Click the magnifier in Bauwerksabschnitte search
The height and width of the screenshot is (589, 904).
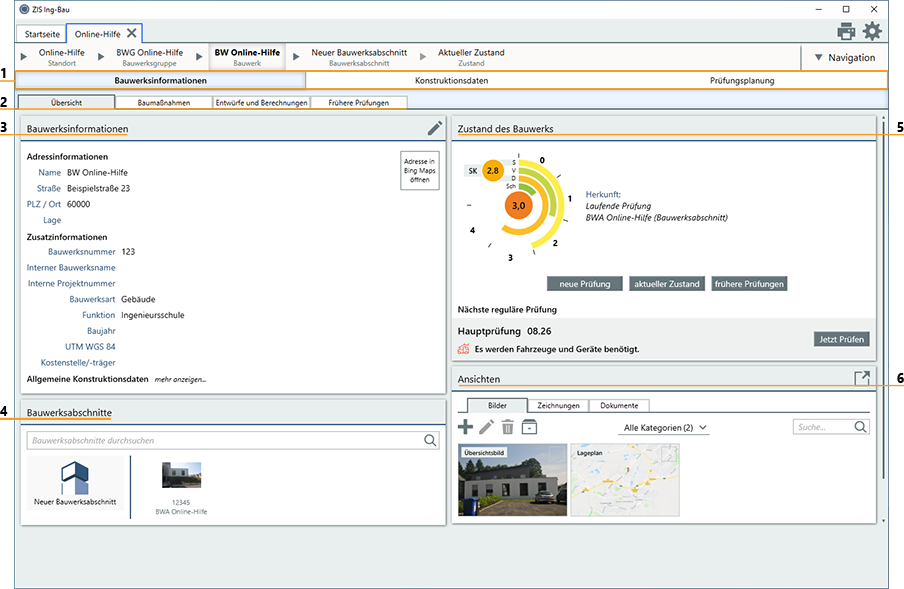430,440
